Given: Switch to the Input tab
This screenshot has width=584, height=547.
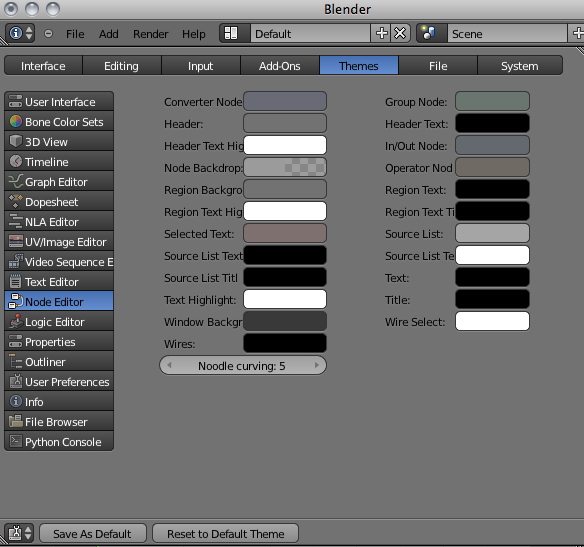Looking at the screenshot, I should [x=200, y=66].
